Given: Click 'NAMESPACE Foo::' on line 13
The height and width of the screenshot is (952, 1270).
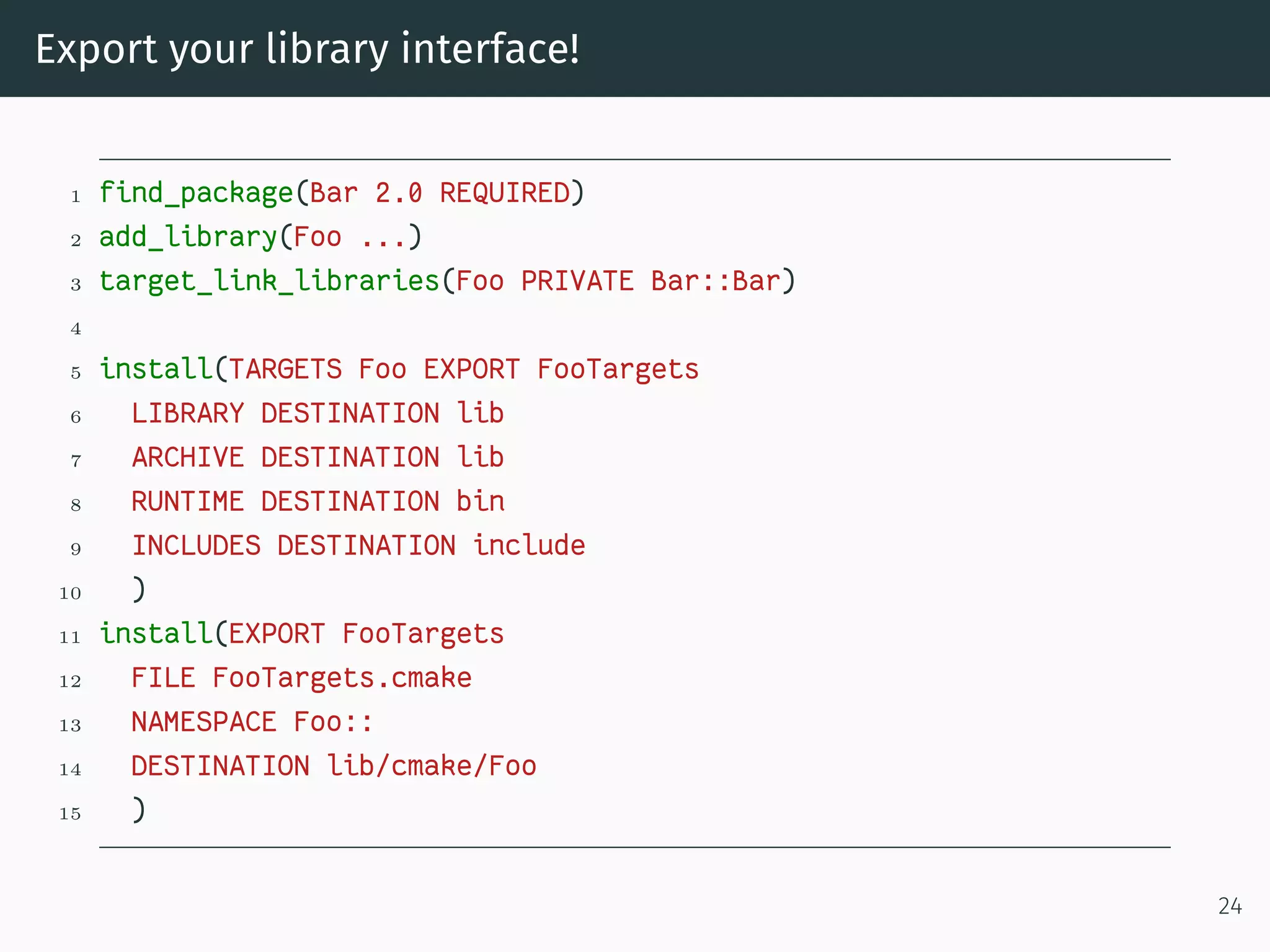Looking at the screenshot, I should coord(252,722).
